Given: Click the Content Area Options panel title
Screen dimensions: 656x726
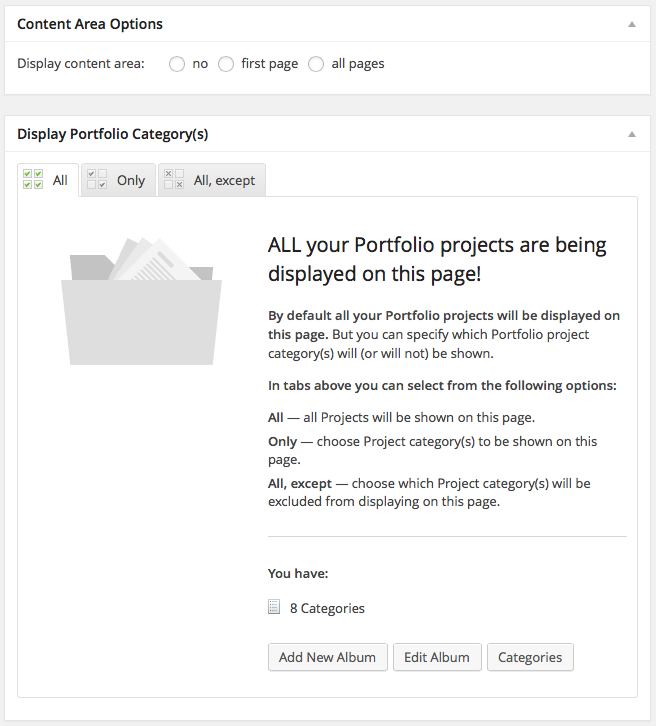Looking at the screenshot, I should (90, 24).
